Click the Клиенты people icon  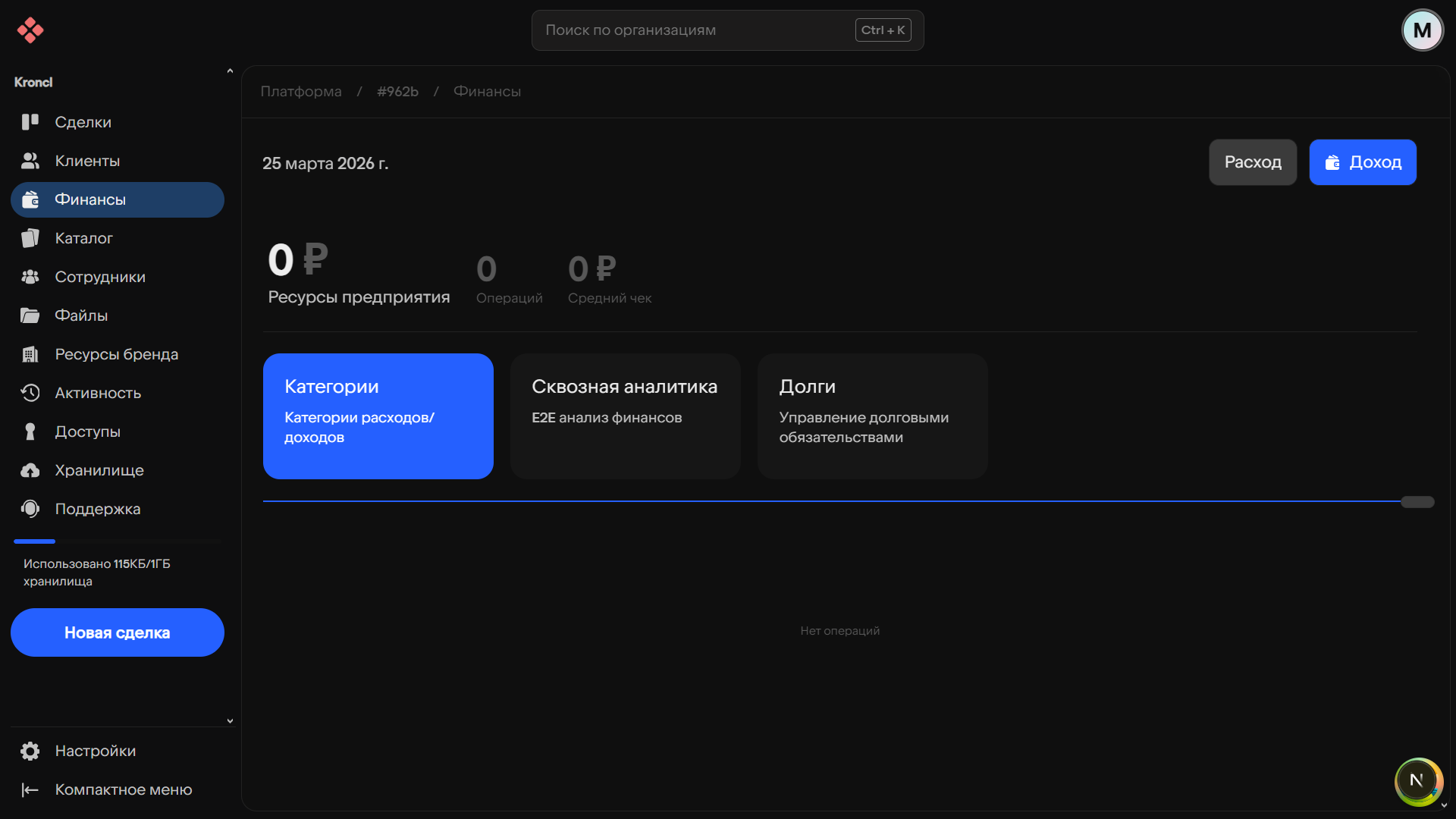[30, 161]
